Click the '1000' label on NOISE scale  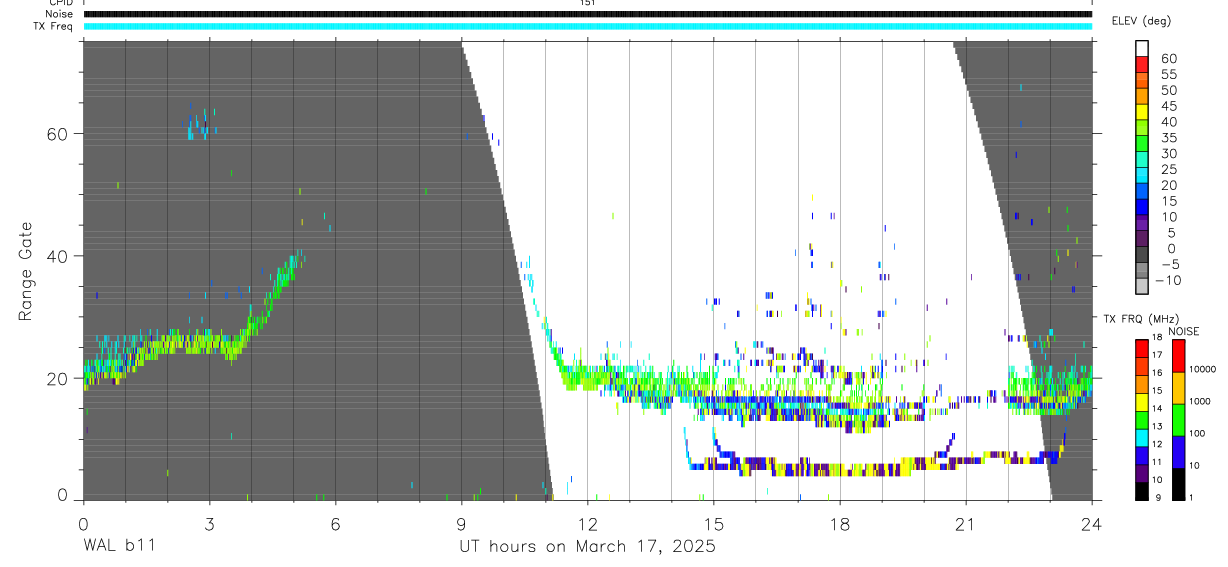(x=1199, y=402)
